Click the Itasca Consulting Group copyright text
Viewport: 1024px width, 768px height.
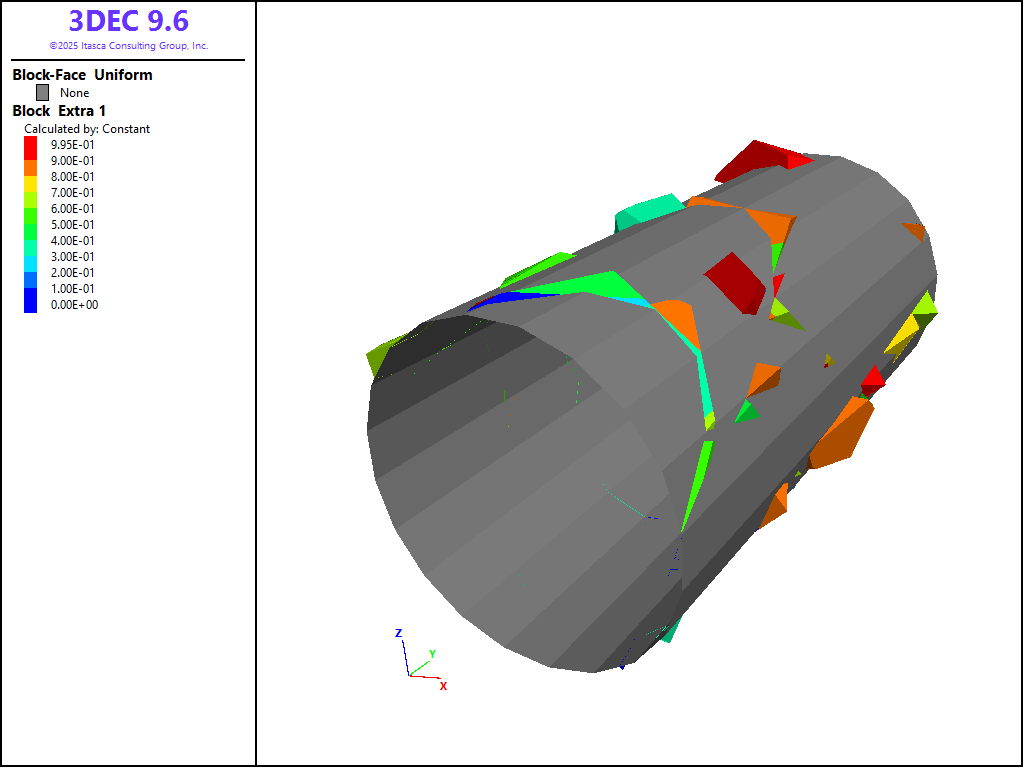tap(128, 46)
